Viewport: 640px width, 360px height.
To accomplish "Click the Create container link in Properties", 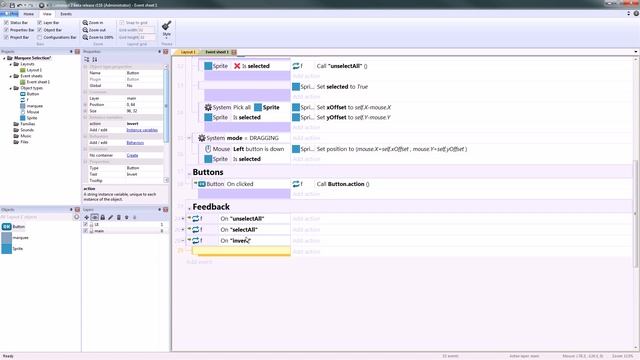I will tap(132, 156).
